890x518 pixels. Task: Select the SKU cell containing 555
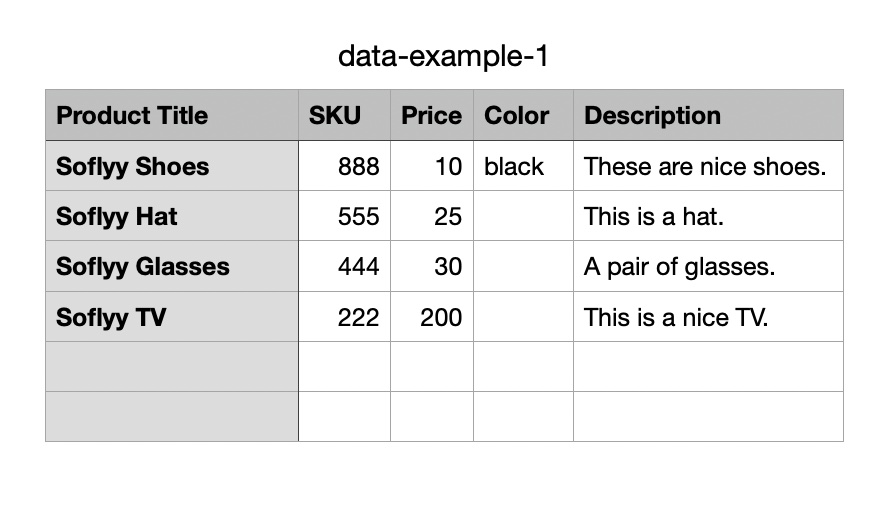[x=344, y=216]
